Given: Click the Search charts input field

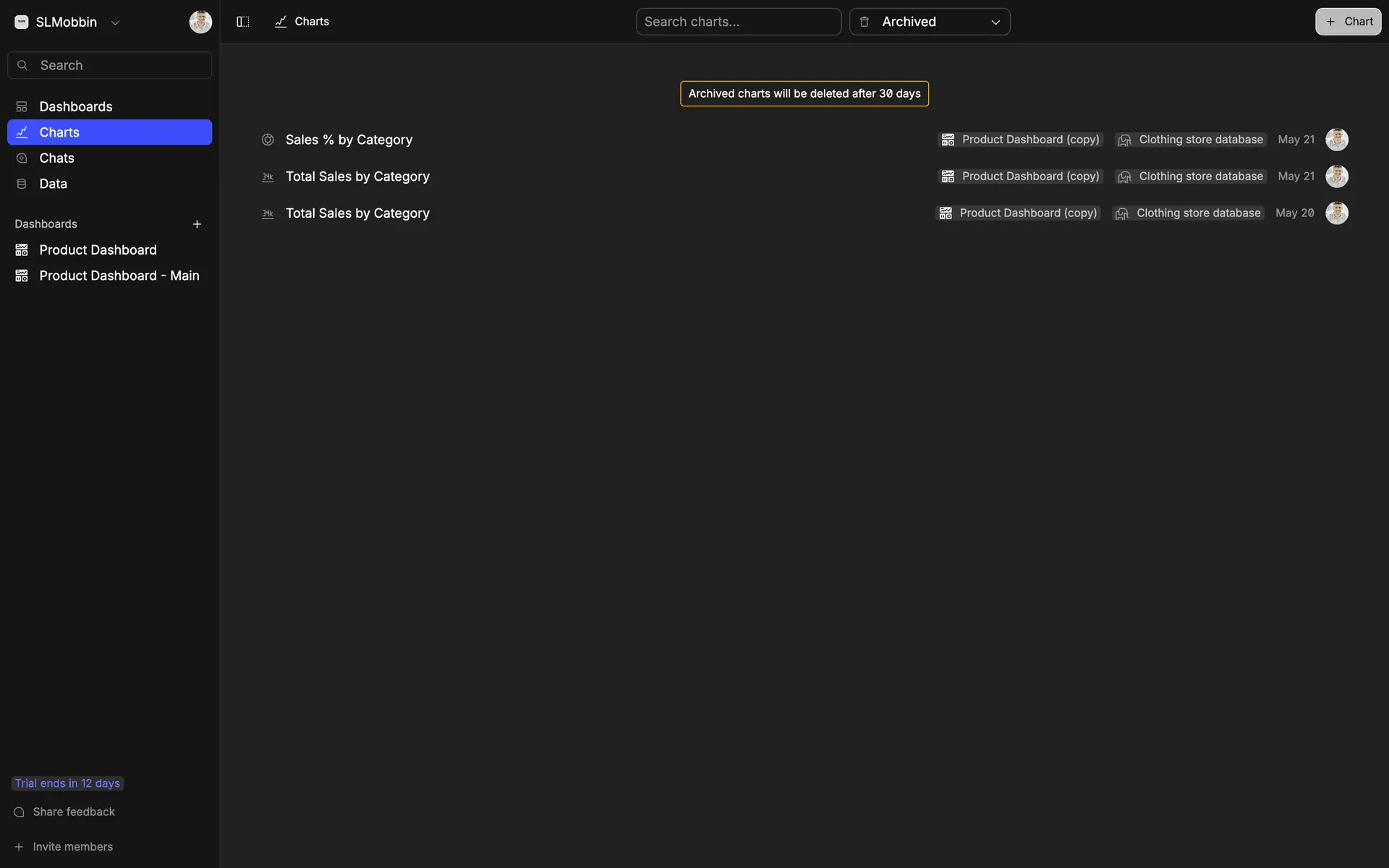Looking at the screenshot, I should pyautogui.click(x=738, y=22).
